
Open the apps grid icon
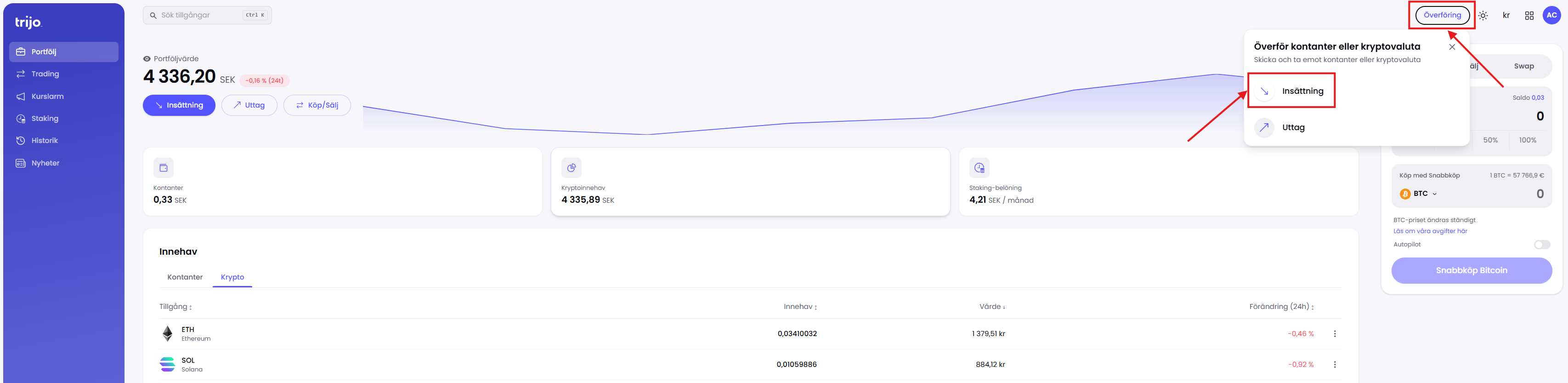pyautogui.click(x=1529, y=16)
